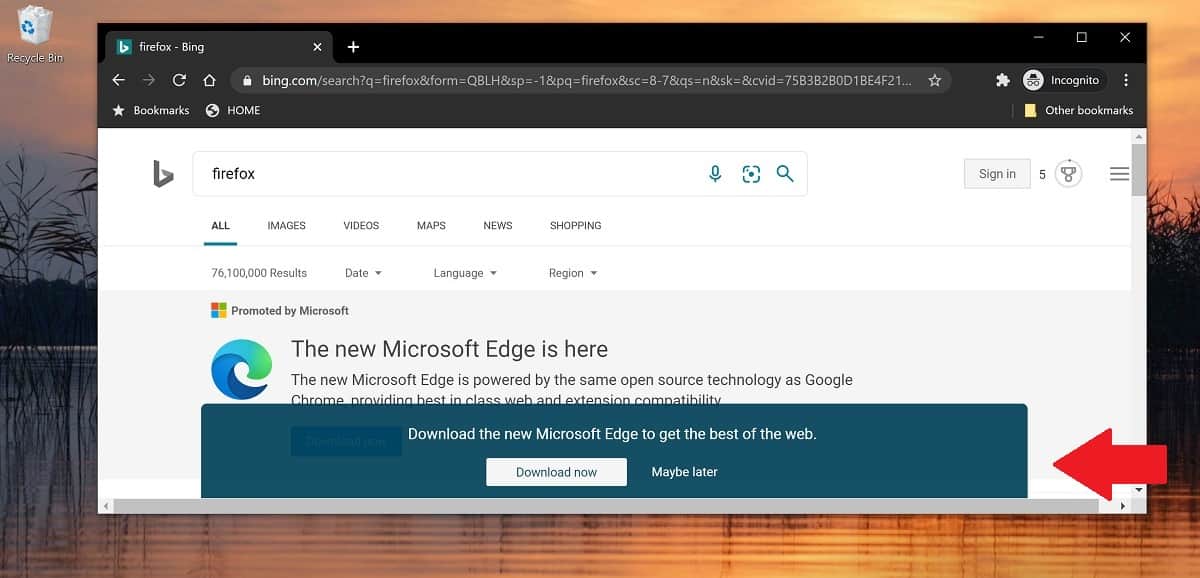
Task: Bookmark this page with the star icon
Action: point(934,80)
